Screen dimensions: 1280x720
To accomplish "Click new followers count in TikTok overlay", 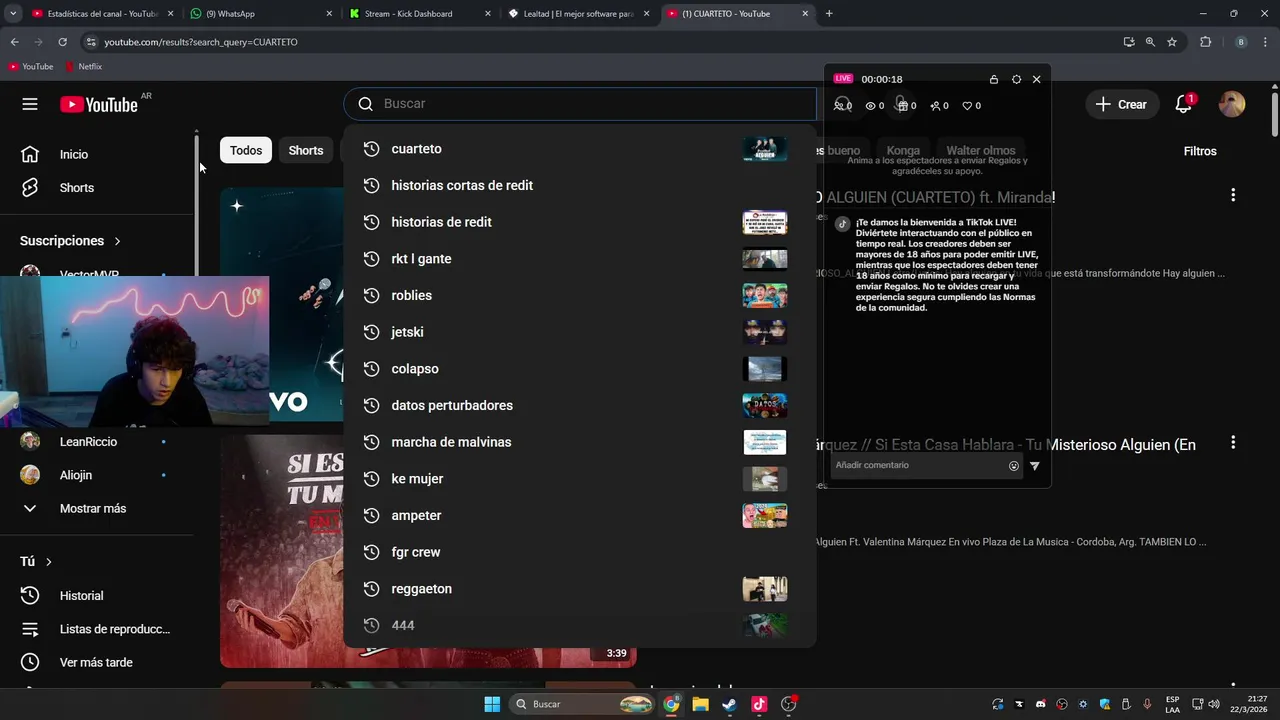I will point(939,105).
